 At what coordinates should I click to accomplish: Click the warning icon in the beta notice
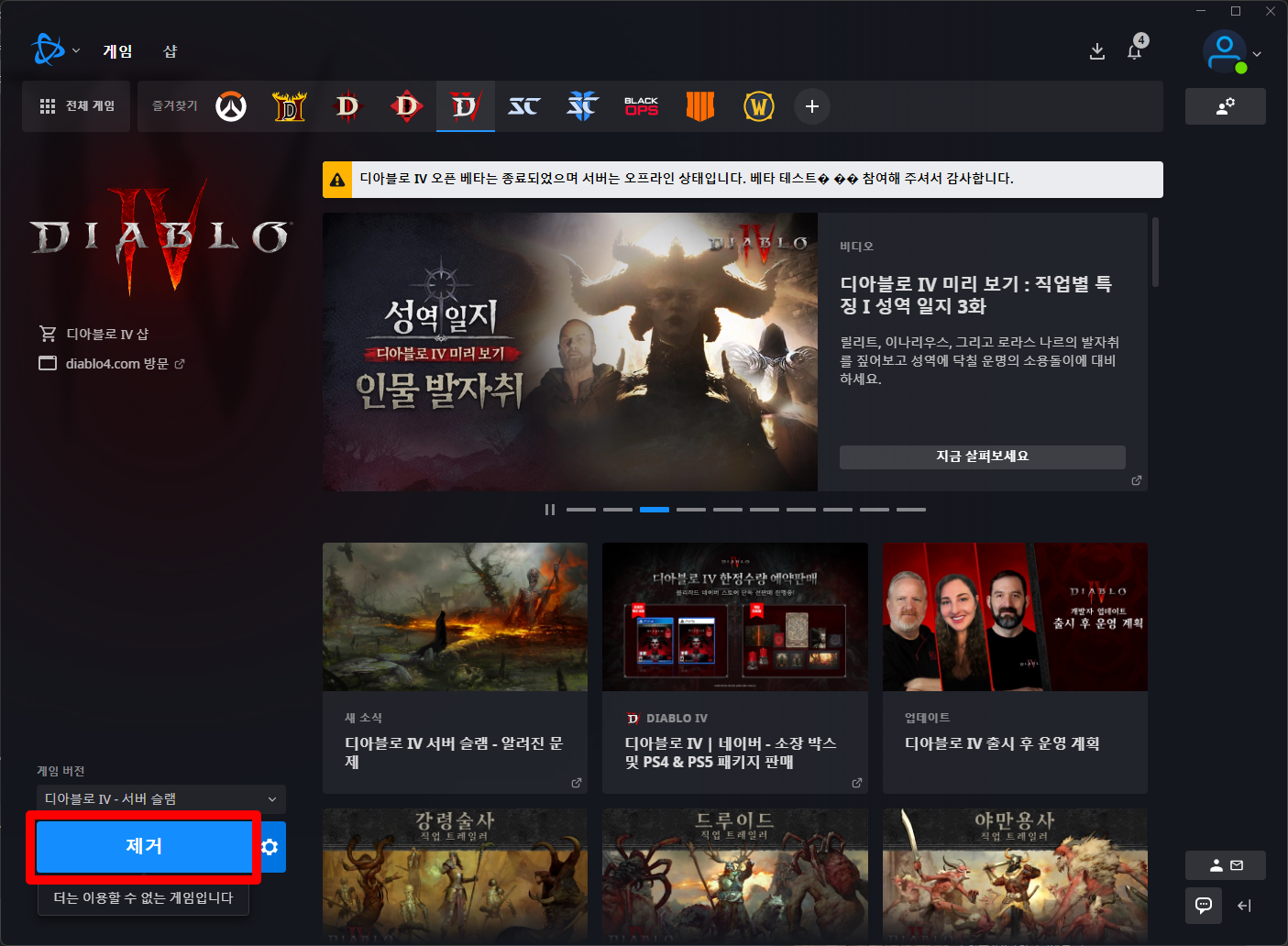tap(337, 180)
